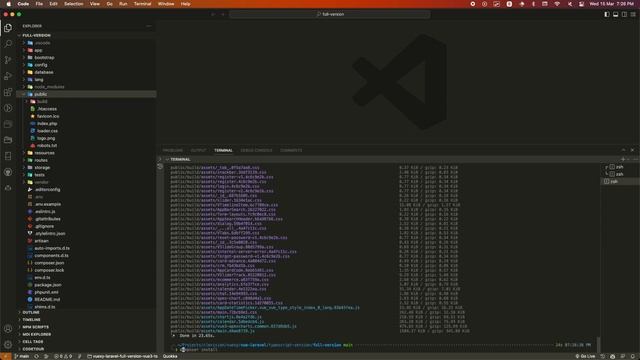Click the Explorer more actions ellipsis
The width and height of the screenshot is (640, 360).
coord(149,26)
